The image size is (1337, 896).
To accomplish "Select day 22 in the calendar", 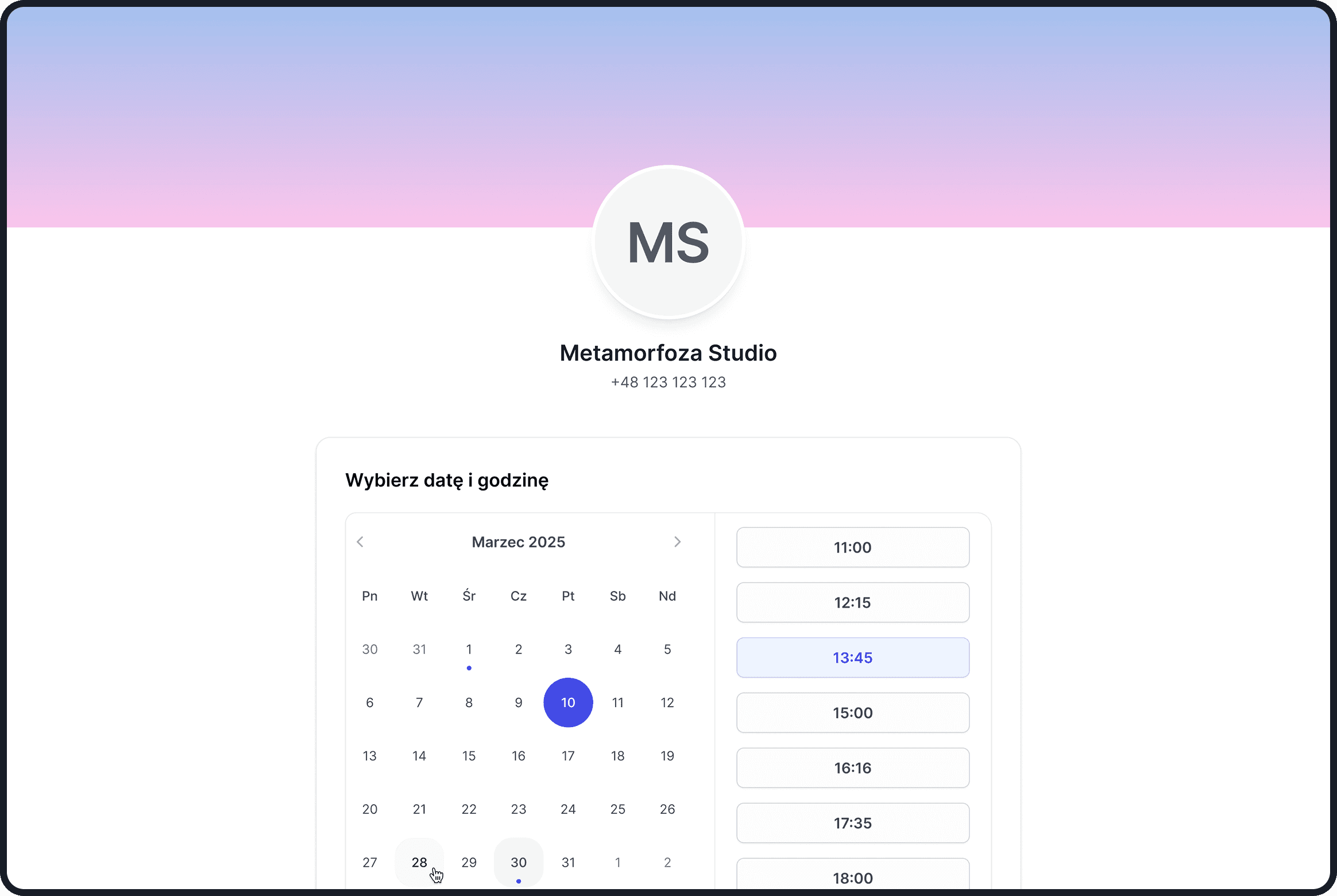I will 469,809.
